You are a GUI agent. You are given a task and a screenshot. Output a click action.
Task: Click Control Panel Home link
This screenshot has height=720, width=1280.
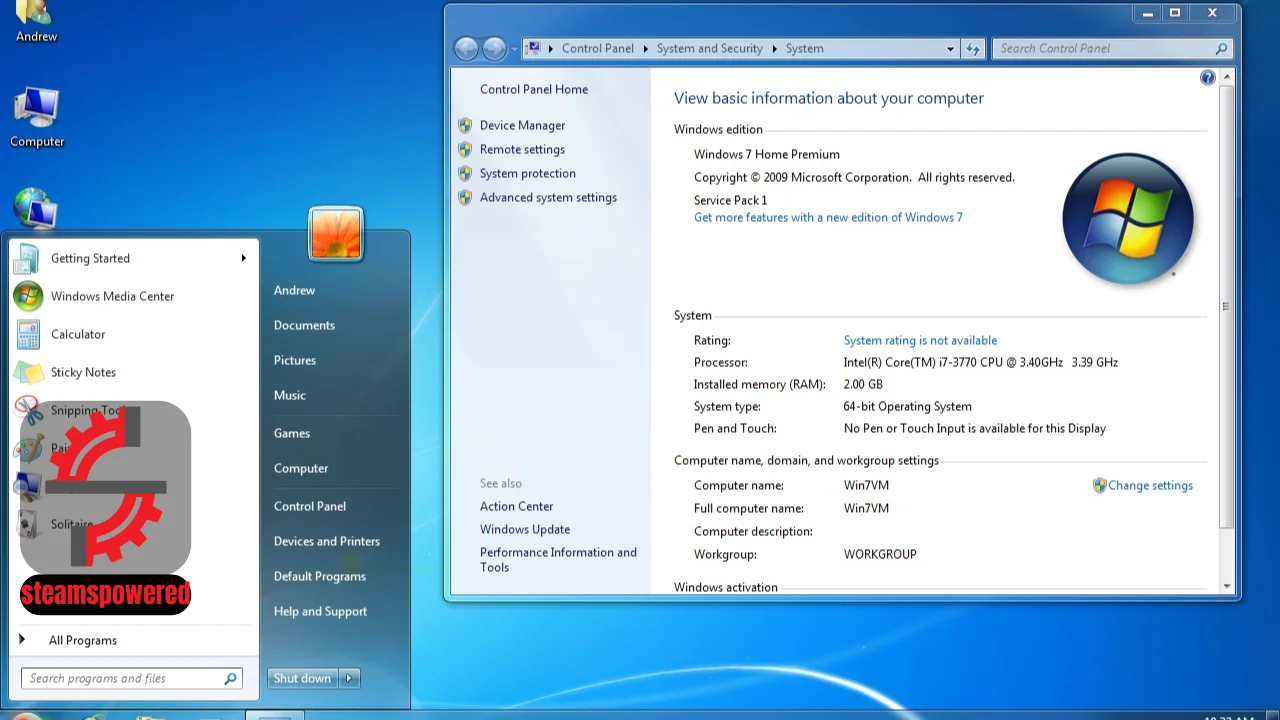point(534,89)
